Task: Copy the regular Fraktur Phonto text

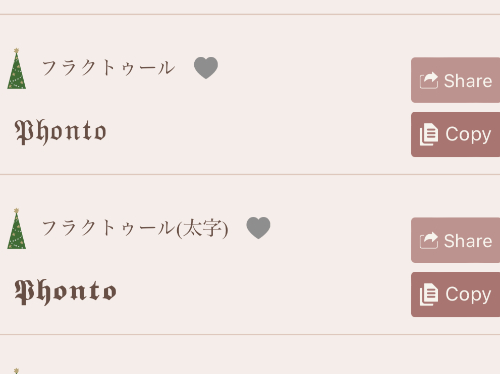Action: tap(455, 134)
